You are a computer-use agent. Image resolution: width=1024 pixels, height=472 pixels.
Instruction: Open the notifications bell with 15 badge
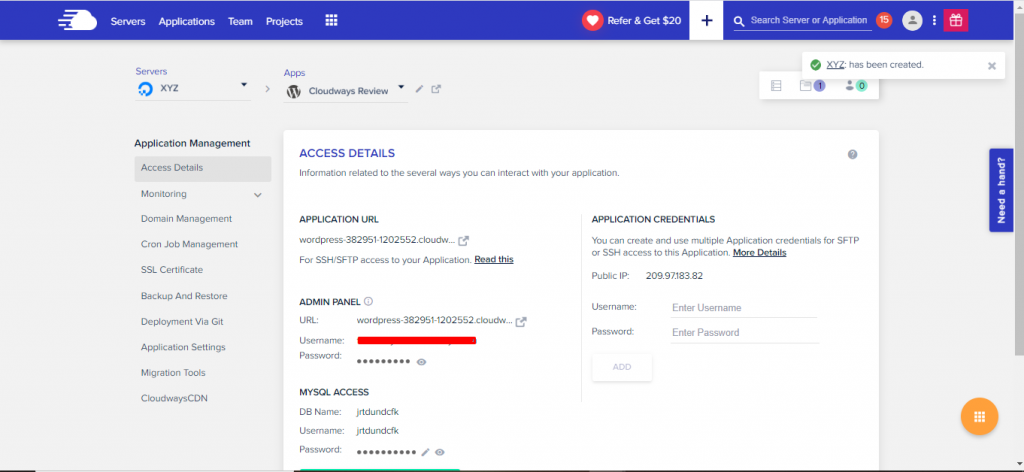pos(884,20)
